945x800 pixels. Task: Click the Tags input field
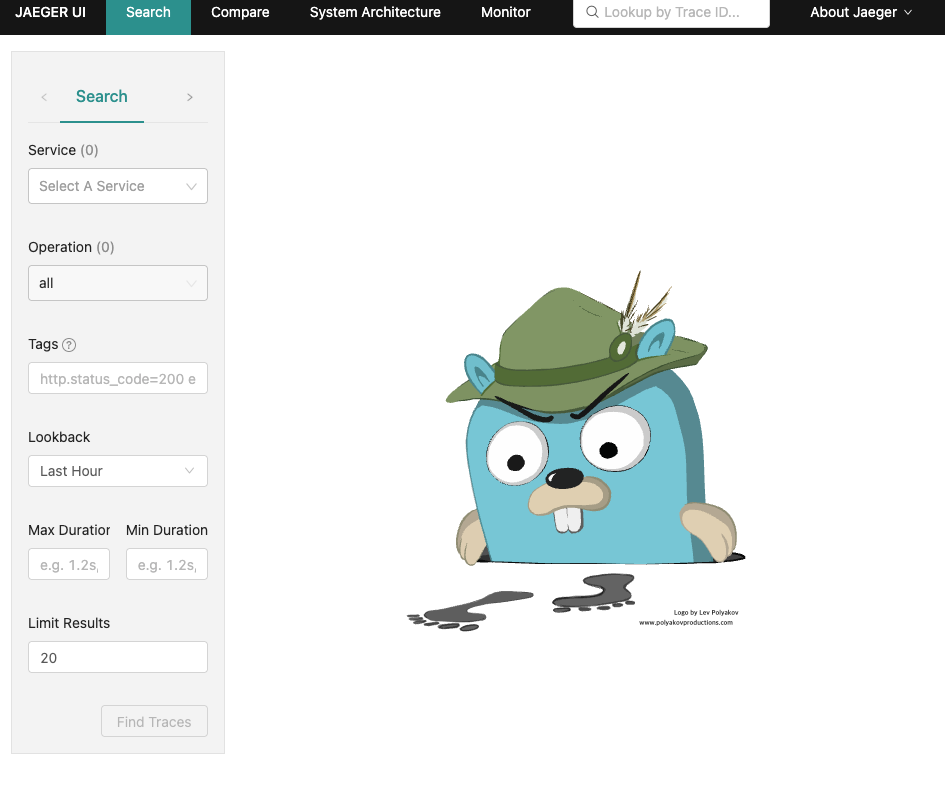(x=118, y=378)
